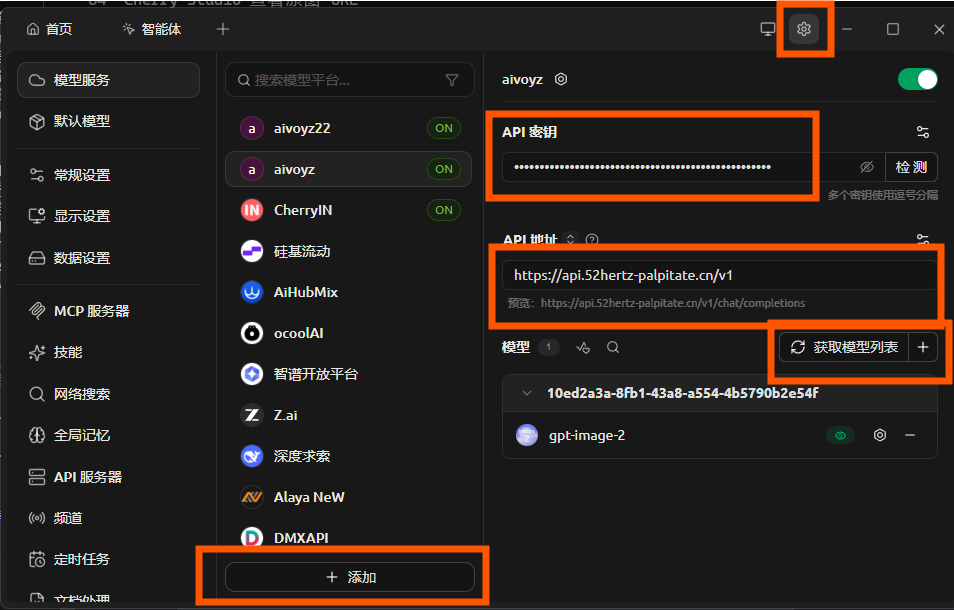The height and width of the screenshot is (610, 954).
Task: Search models with magnifier icon
Action: [x=613, y=347]
